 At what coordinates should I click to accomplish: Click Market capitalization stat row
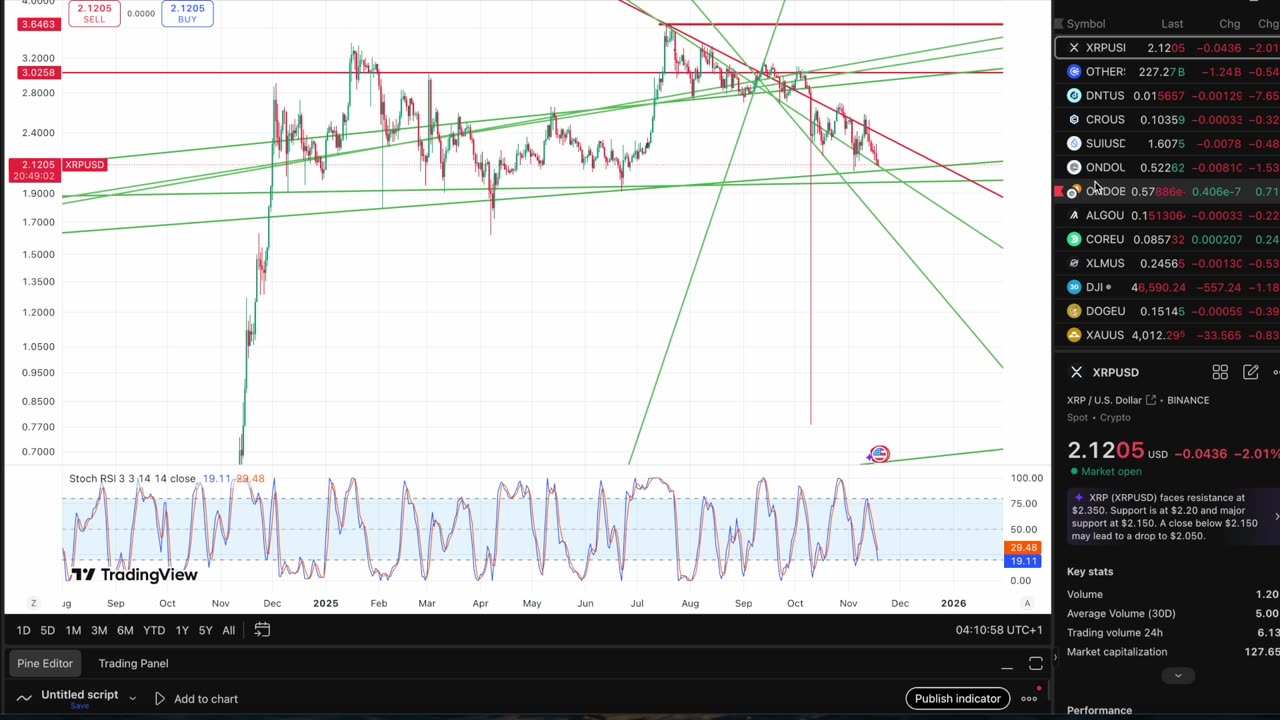pos(1173,652)
